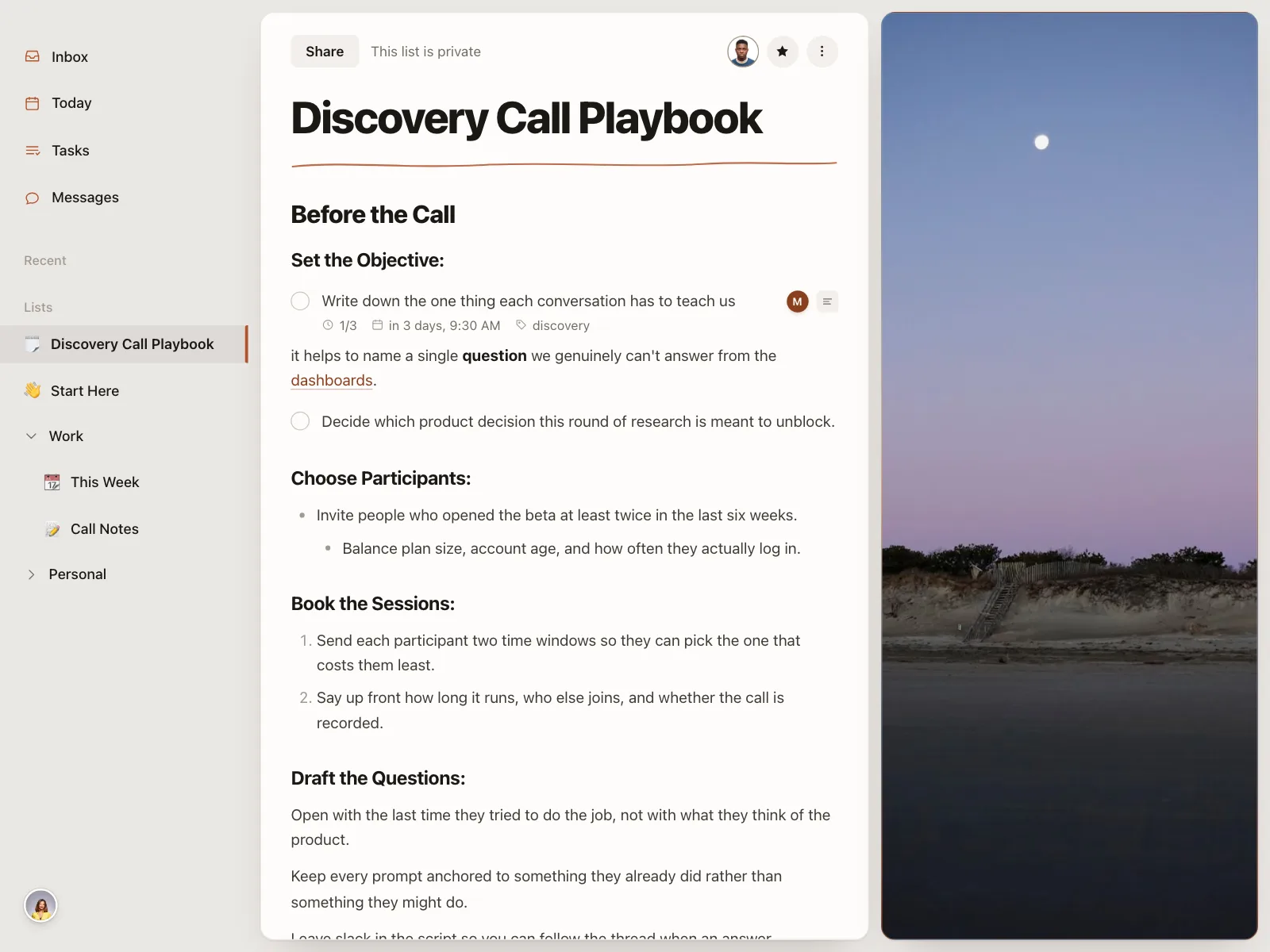Viewport: 1270px width, 952px height.
Task: Click numbered item 'Say up front how long it runs'
Action: [550, 710]
